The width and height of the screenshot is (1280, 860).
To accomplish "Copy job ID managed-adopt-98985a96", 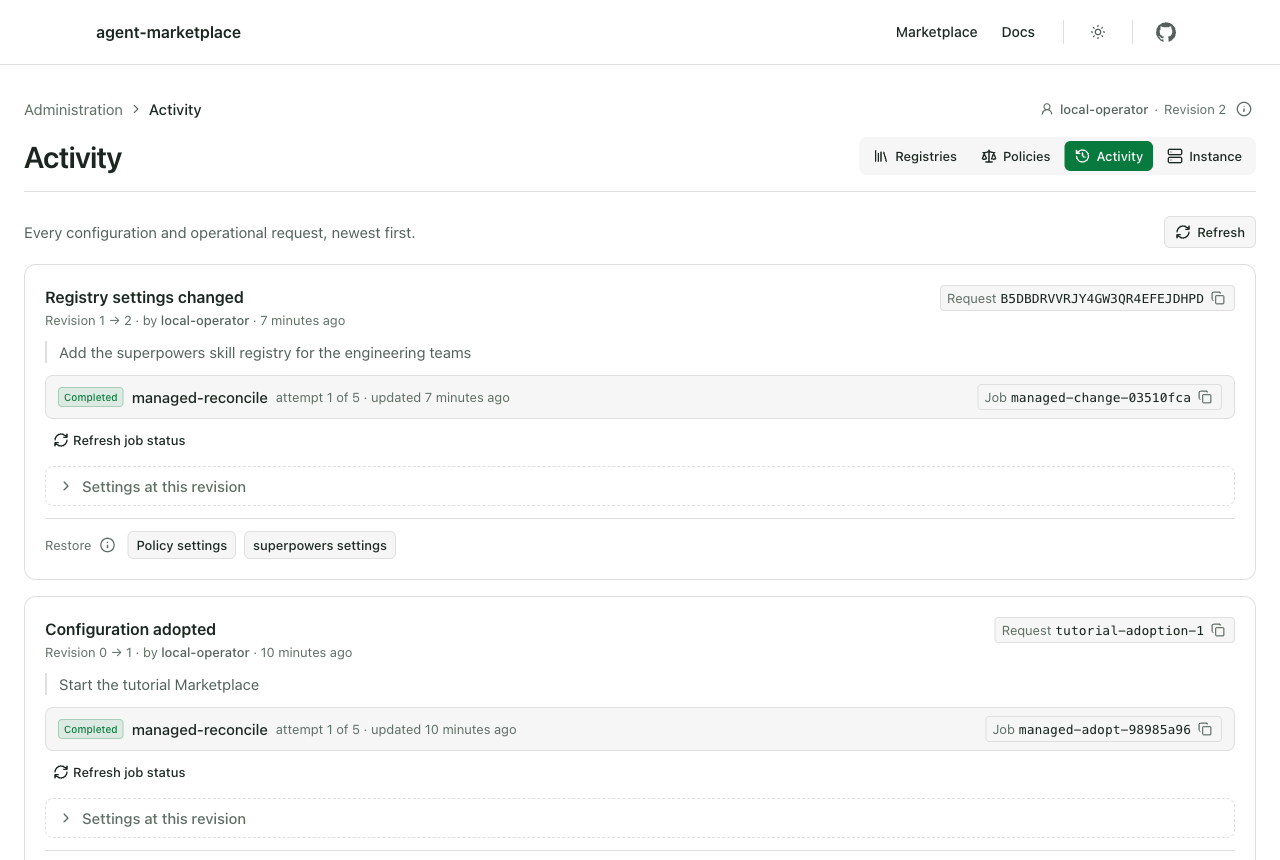I will 1205,729.
